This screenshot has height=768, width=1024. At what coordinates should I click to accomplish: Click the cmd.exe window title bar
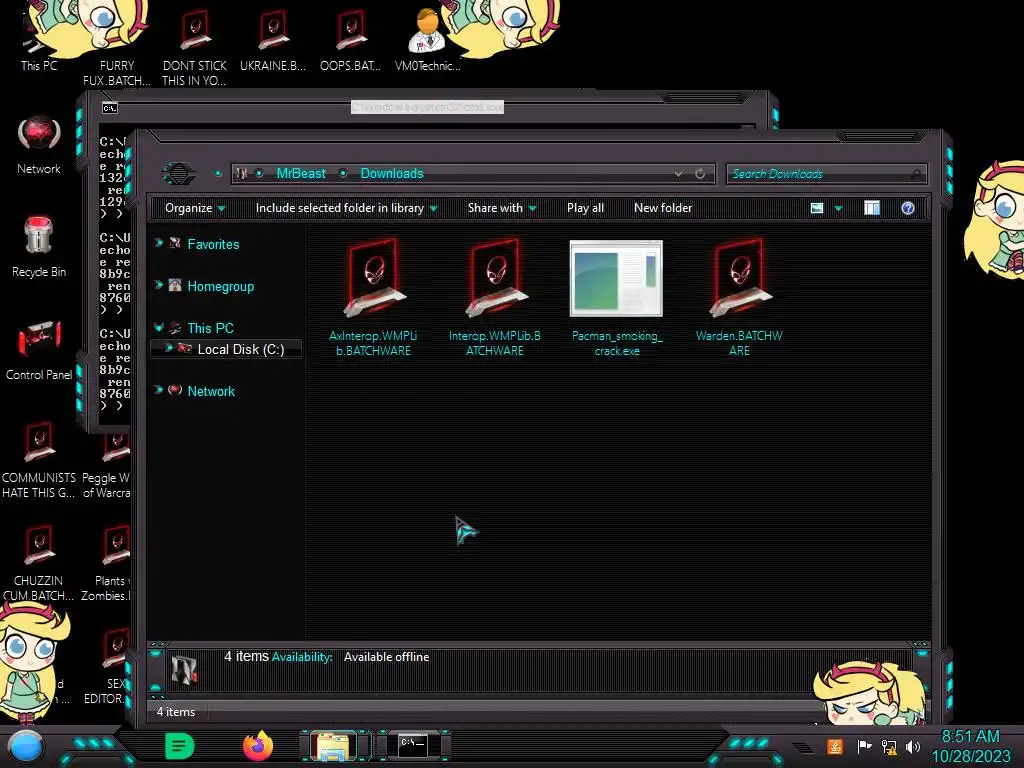click(x=427, y=107)
